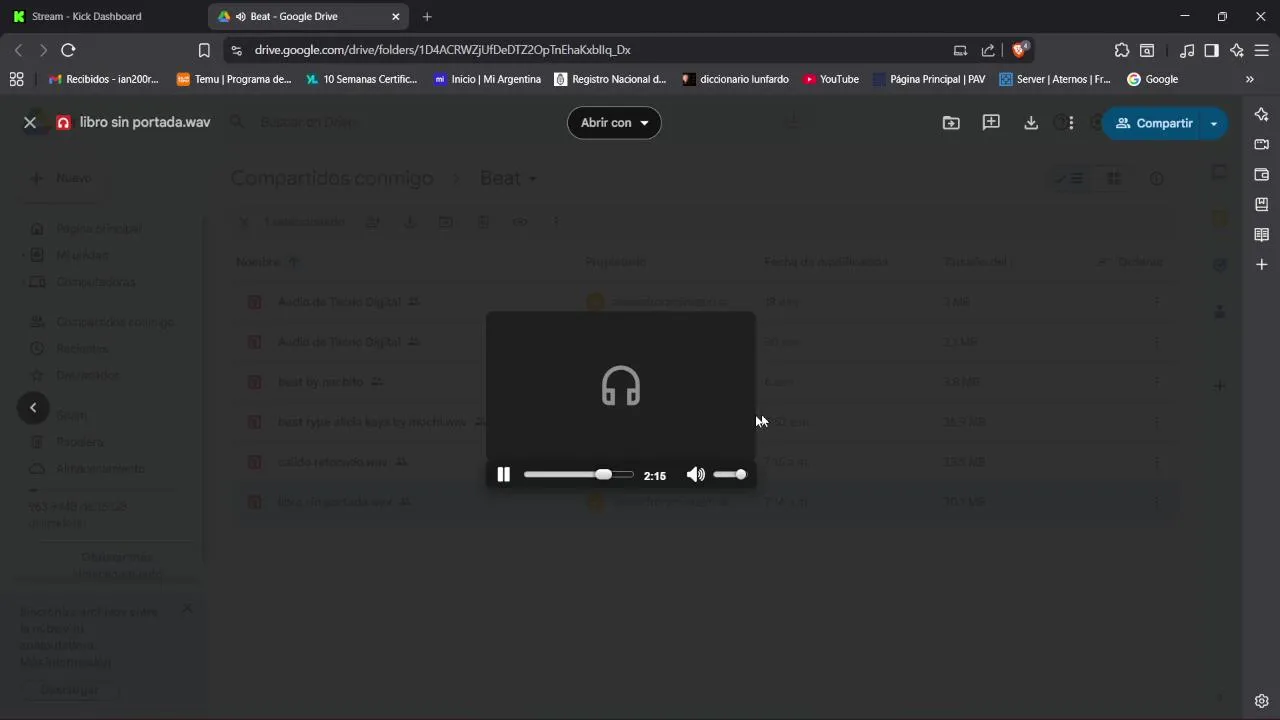Open 10 Semanas Certific bookmark

pos(362,79)
